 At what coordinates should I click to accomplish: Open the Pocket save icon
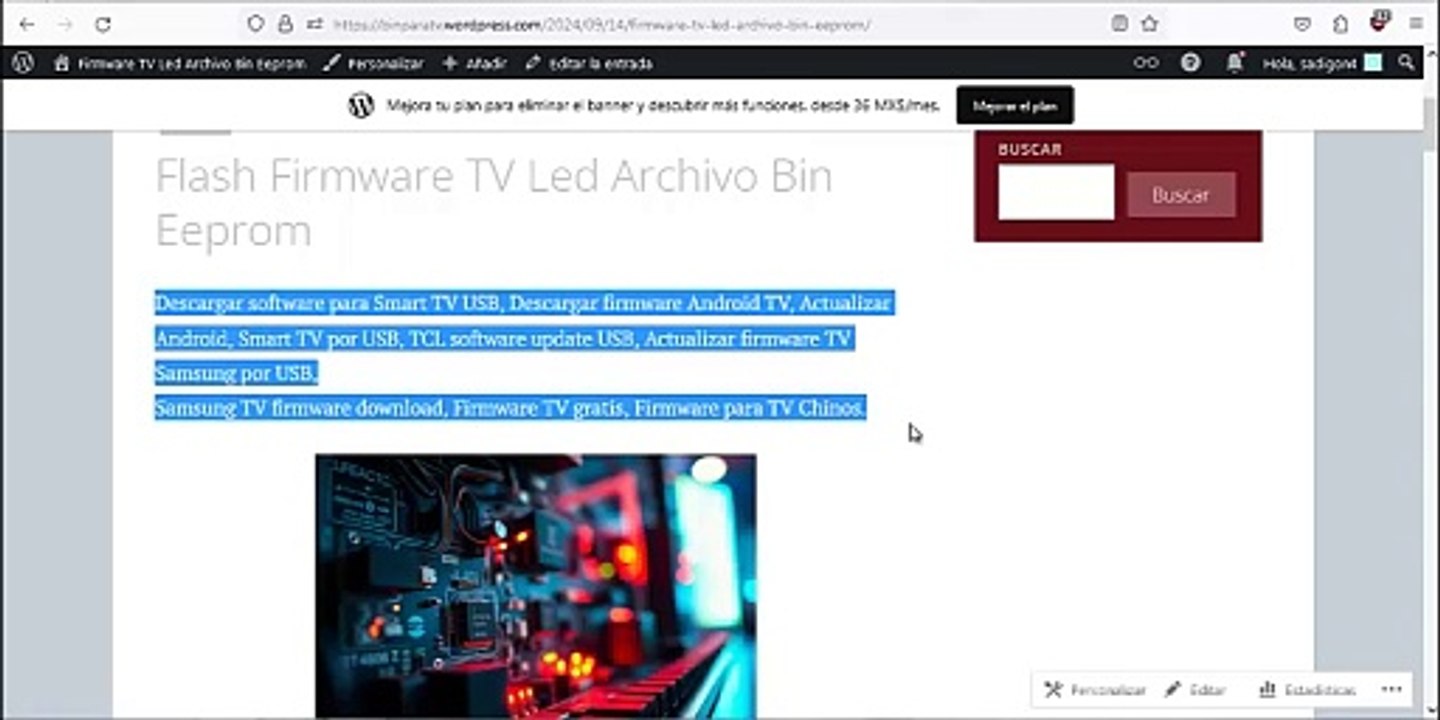pyautogui.click(x=1302, y=24)
